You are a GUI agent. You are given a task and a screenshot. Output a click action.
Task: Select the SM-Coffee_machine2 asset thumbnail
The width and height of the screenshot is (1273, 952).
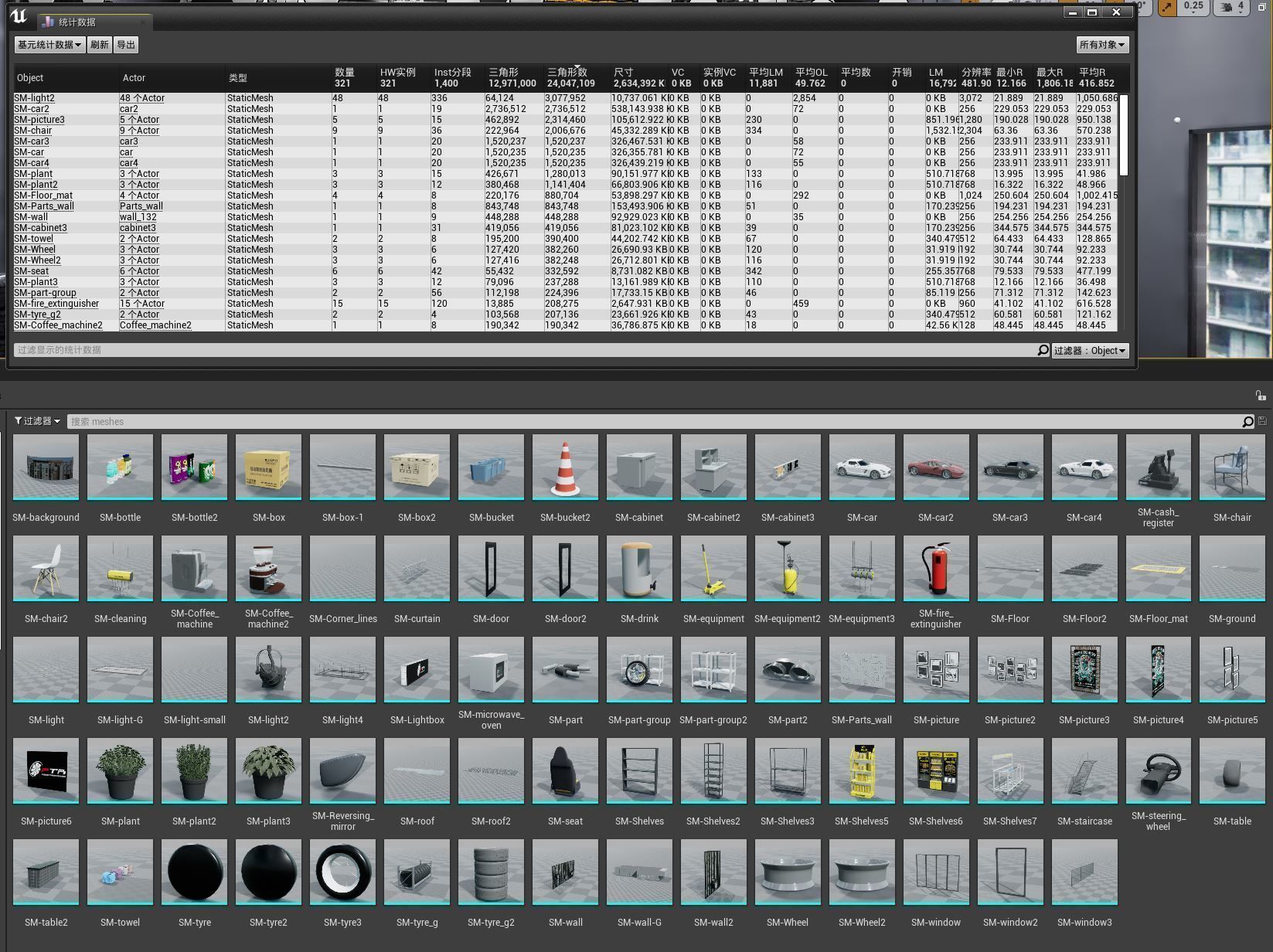click(x=269, y=568)
